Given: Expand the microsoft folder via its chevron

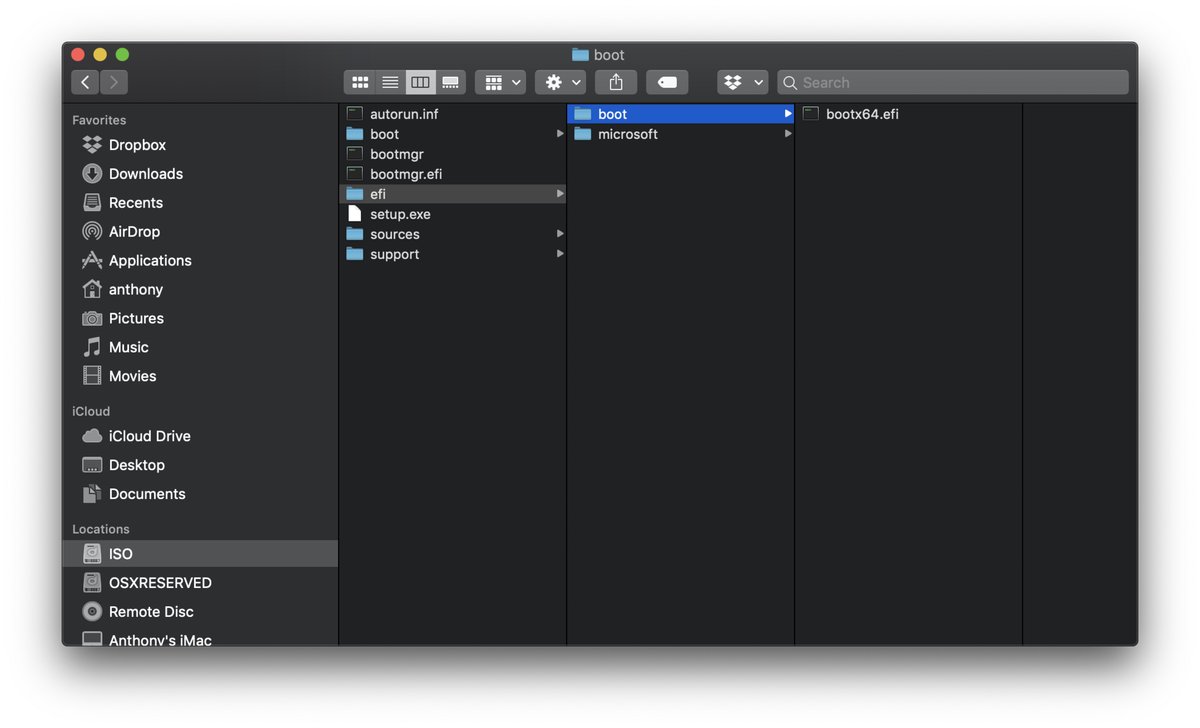Looking at the screenshot, I should [x=788, y=133].
